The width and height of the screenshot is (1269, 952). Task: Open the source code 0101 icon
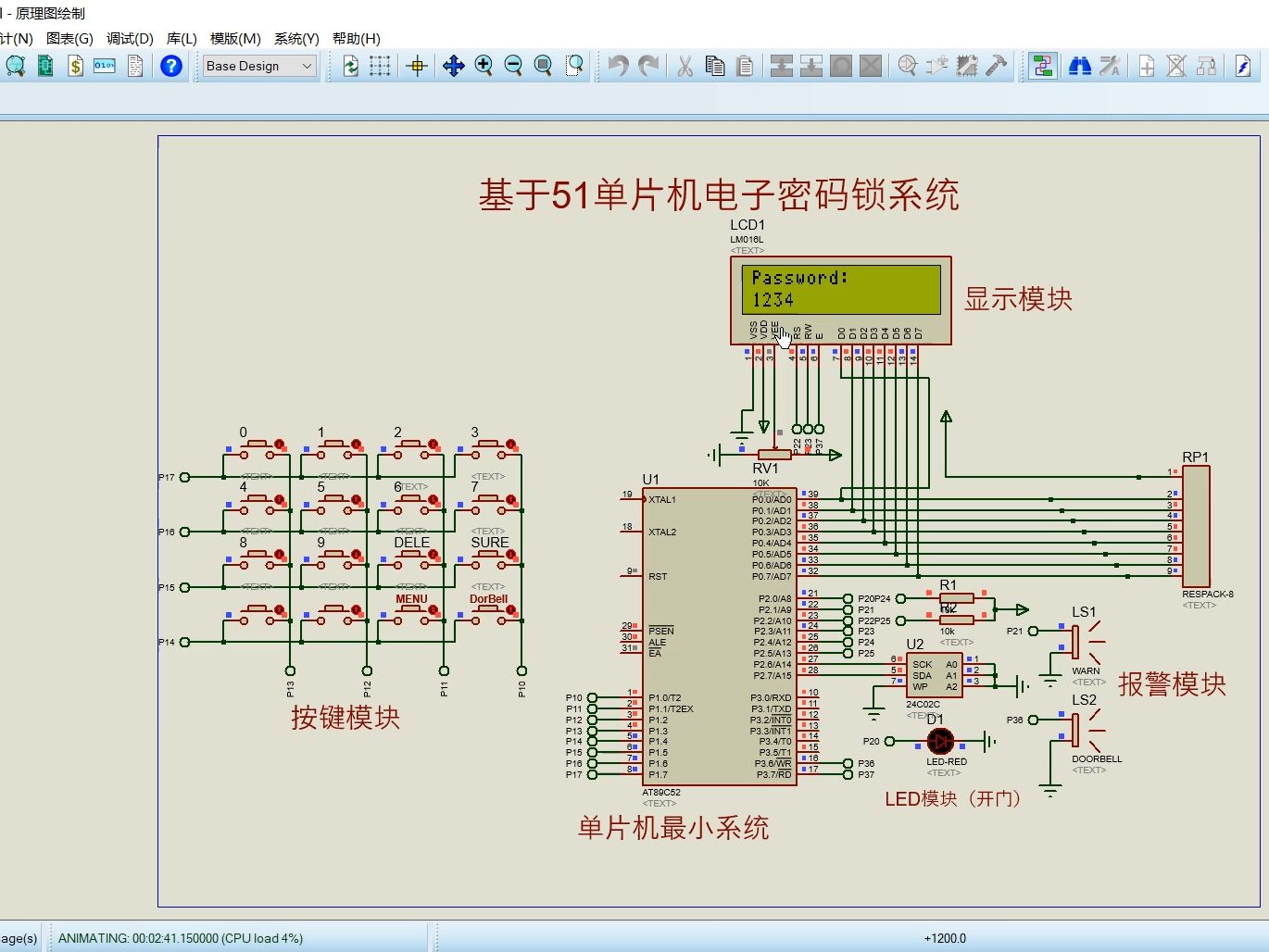[105, 66]
